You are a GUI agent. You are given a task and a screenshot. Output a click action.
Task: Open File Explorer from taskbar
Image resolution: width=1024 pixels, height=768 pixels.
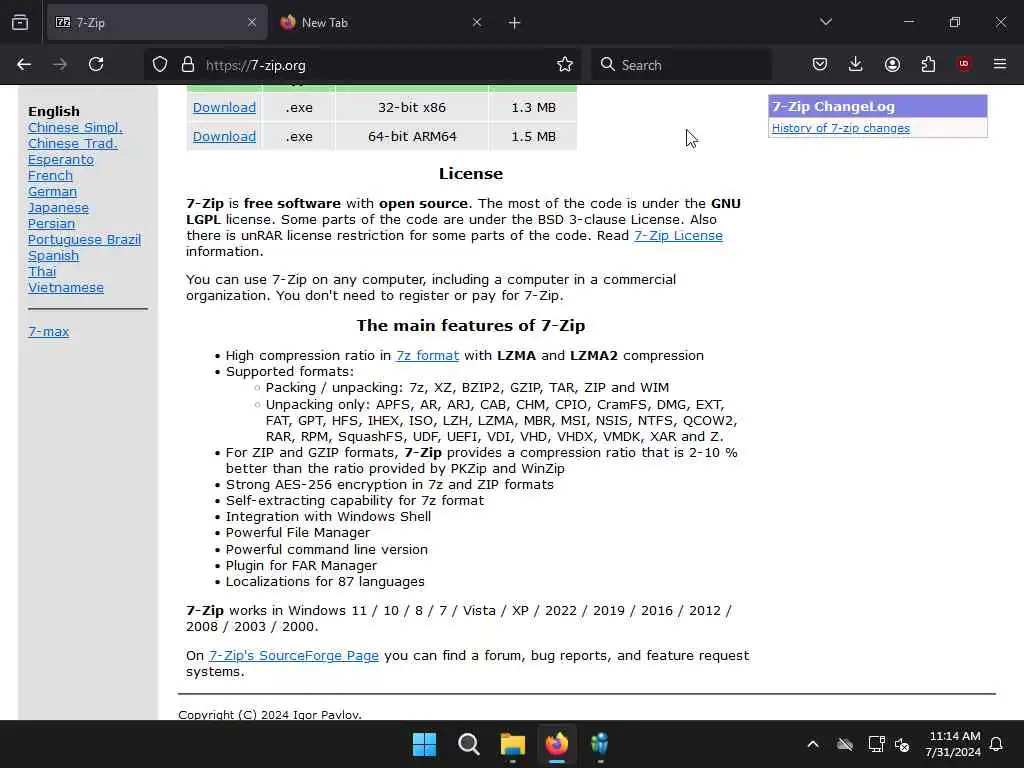click(x=513, y=744)
